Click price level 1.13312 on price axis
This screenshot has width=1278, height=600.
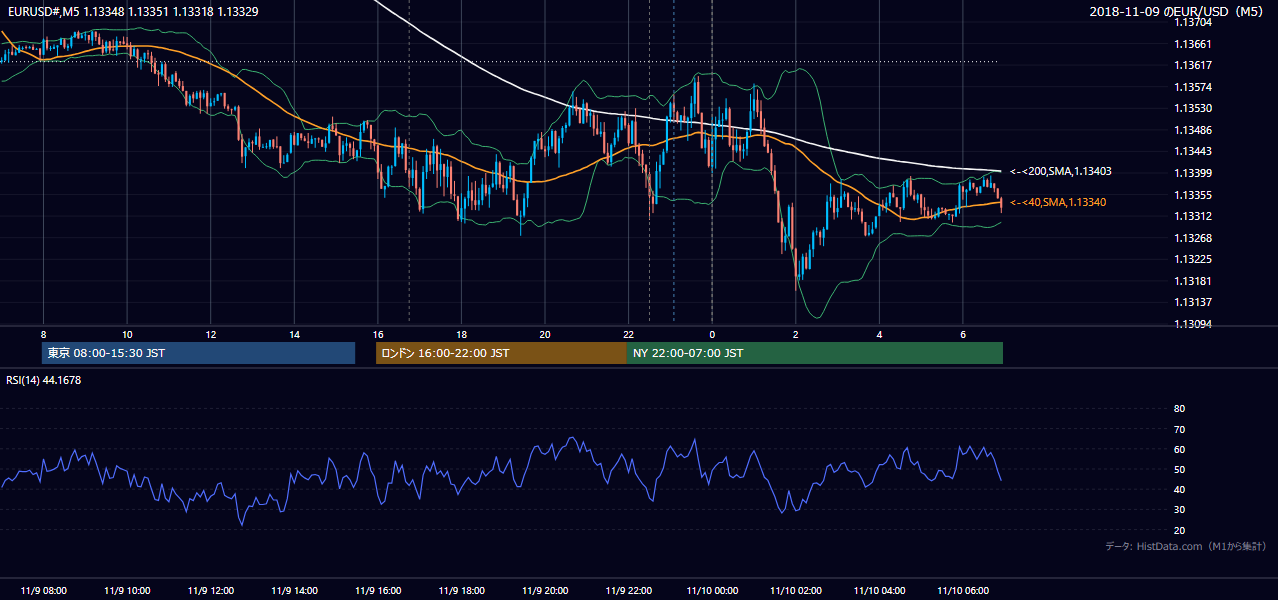pos(1192,217)
